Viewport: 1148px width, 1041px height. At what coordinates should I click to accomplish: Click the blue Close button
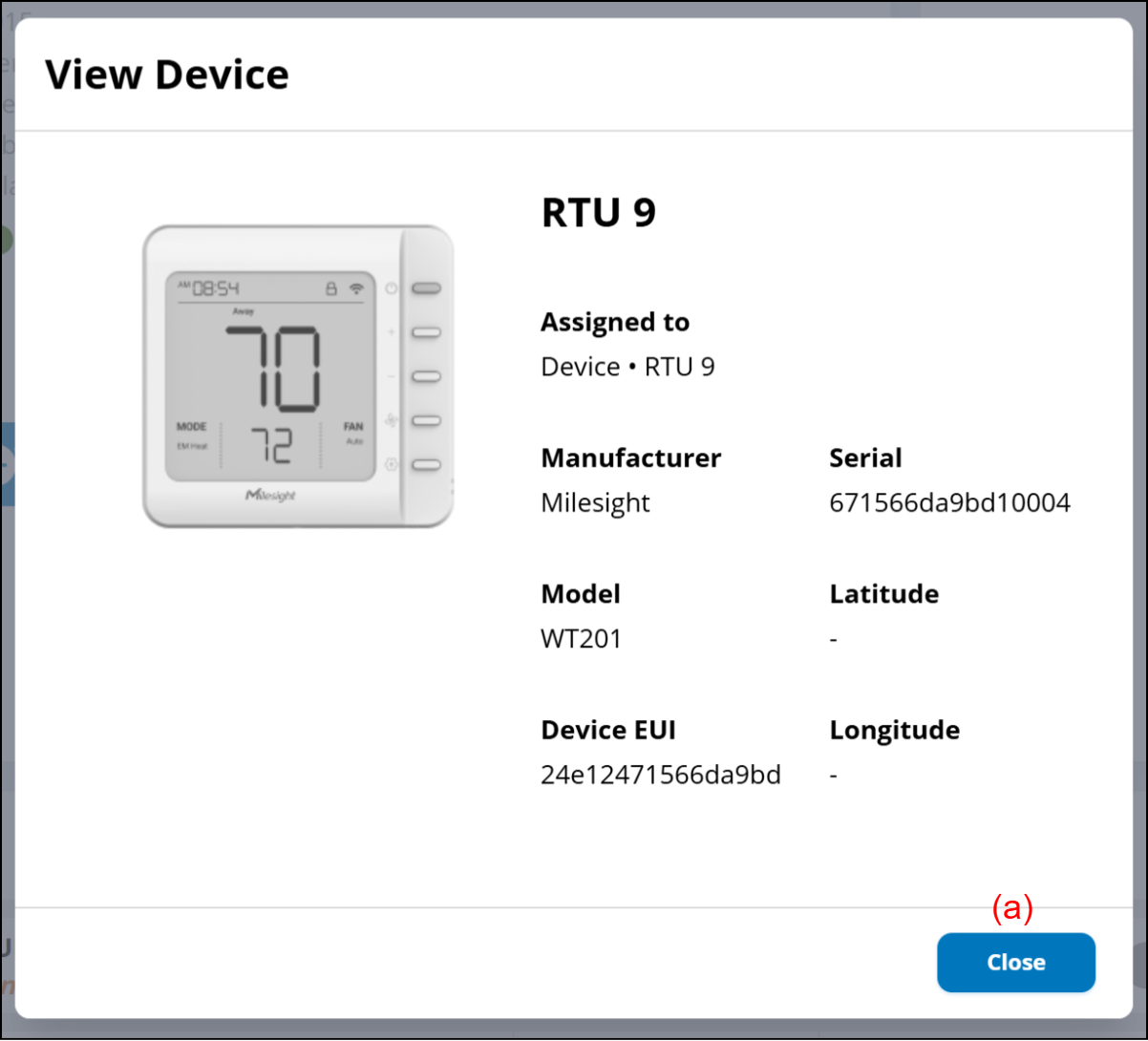point(1015,962)
